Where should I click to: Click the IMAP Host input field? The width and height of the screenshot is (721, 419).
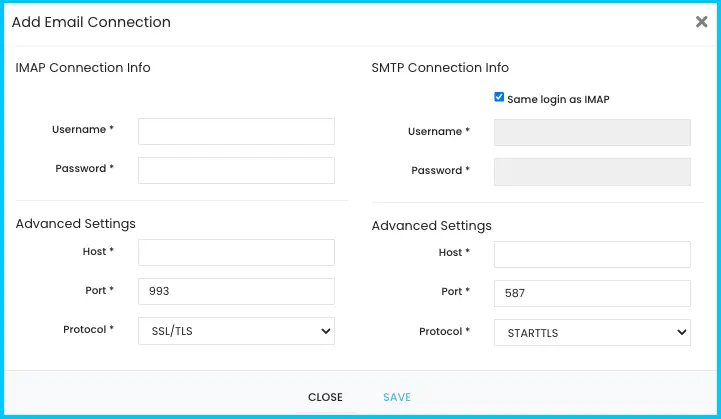pos(236,252)
